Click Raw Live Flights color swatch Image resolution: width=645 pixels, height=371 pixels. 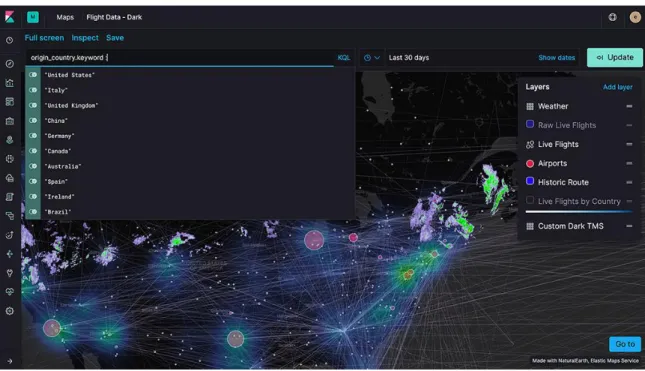pyautogui.click(x=530, y=124)
